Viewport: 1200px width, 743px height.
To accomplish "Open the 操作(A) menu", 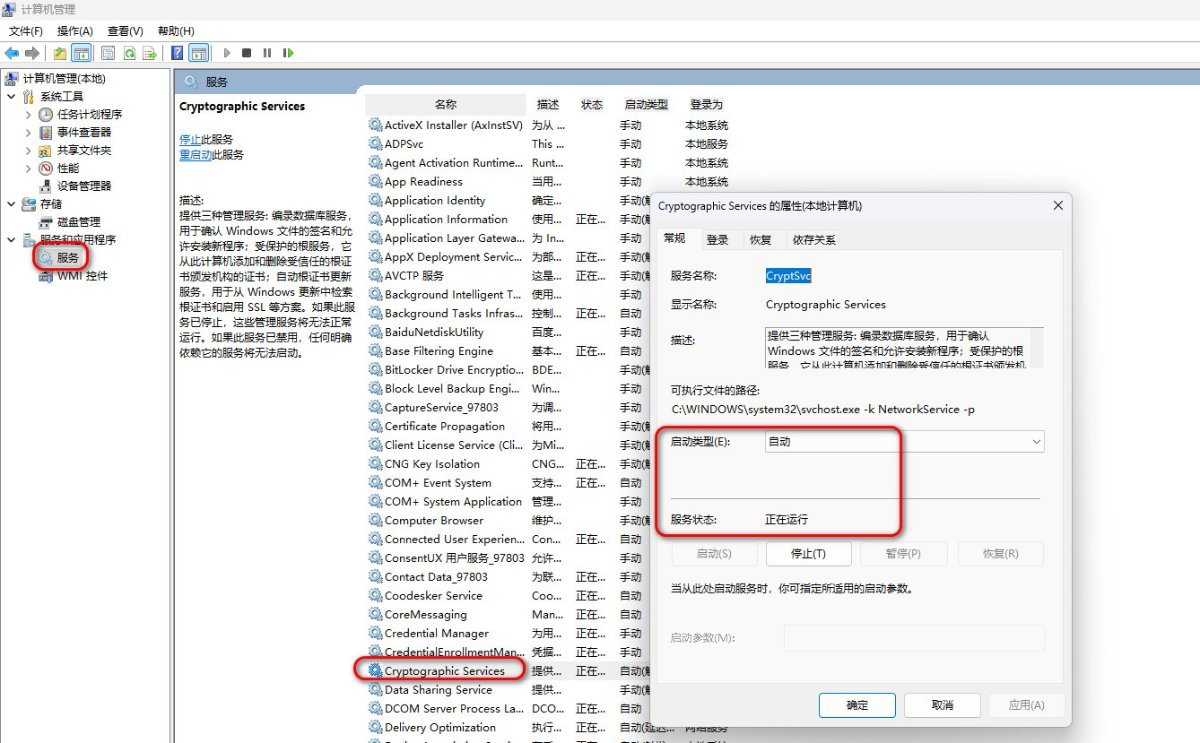I will (x=75, y=31).
